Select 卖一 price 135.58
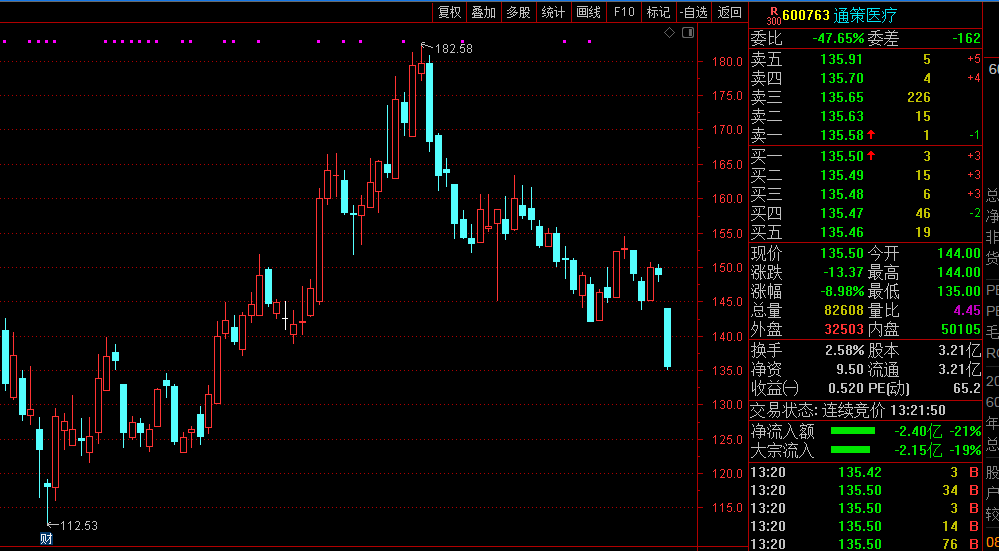 point(841,135)
